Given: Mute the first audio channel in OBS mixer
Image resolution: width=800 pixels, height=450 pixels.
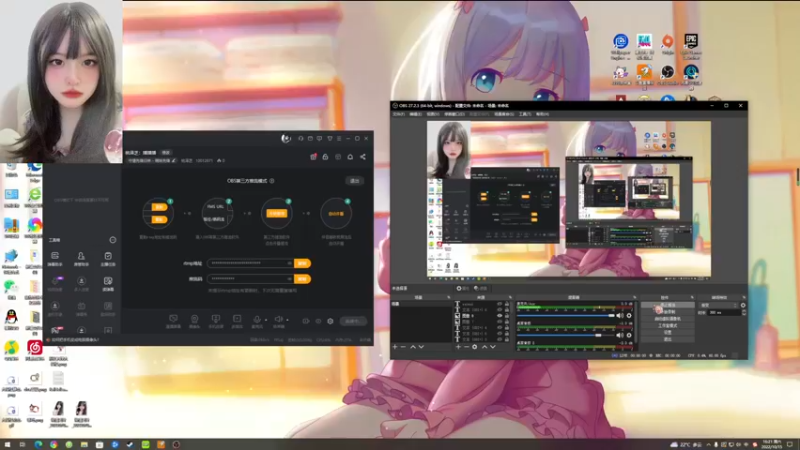Looking at the screenshot, I should (x=620, y=315).
